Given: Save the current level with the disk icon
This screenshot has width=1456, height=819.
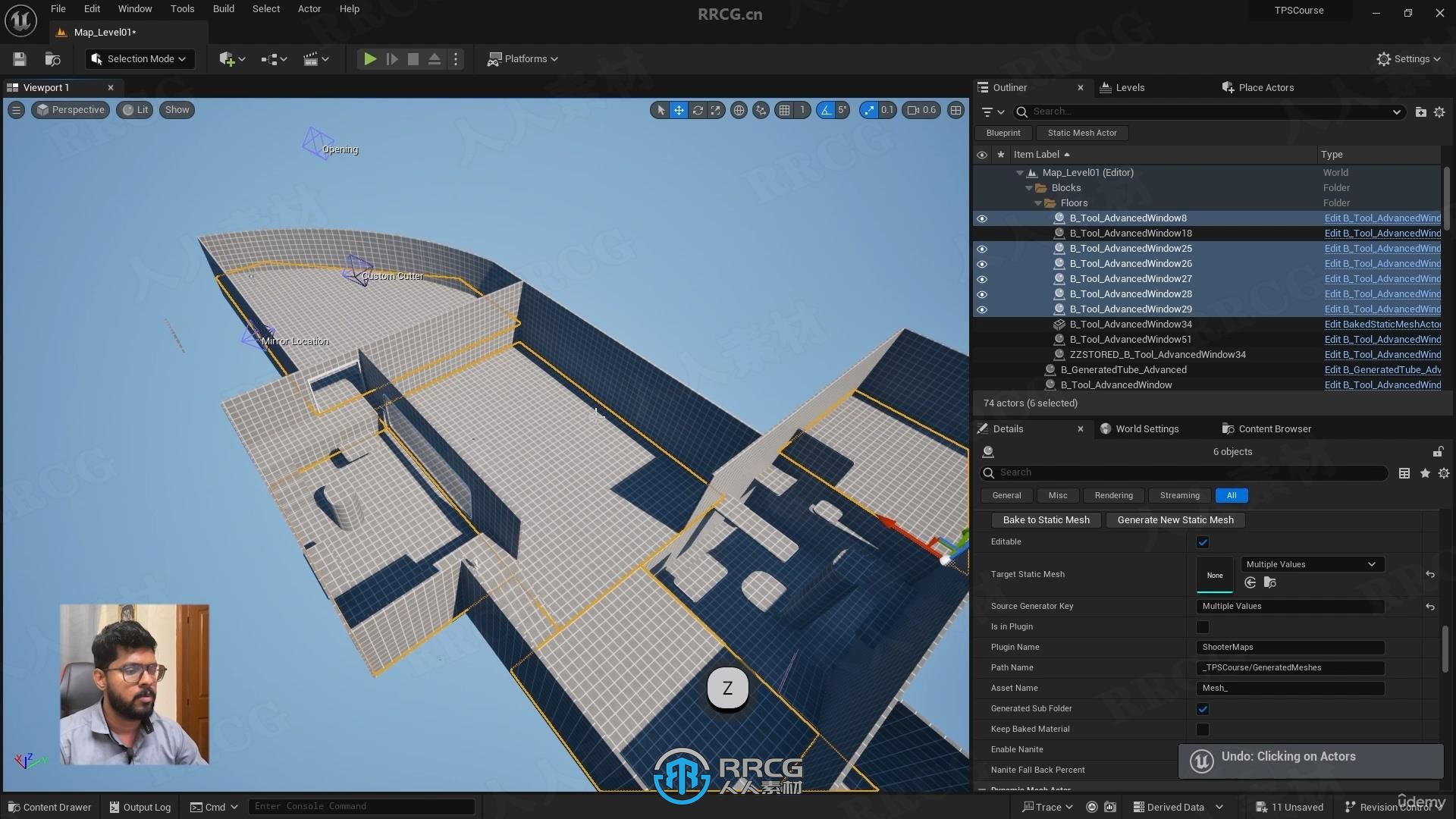Looking at the screenshot, I should [x=20, y=59].
